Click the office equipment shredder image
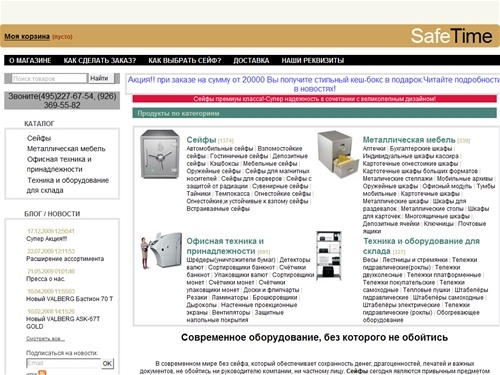 161,250
